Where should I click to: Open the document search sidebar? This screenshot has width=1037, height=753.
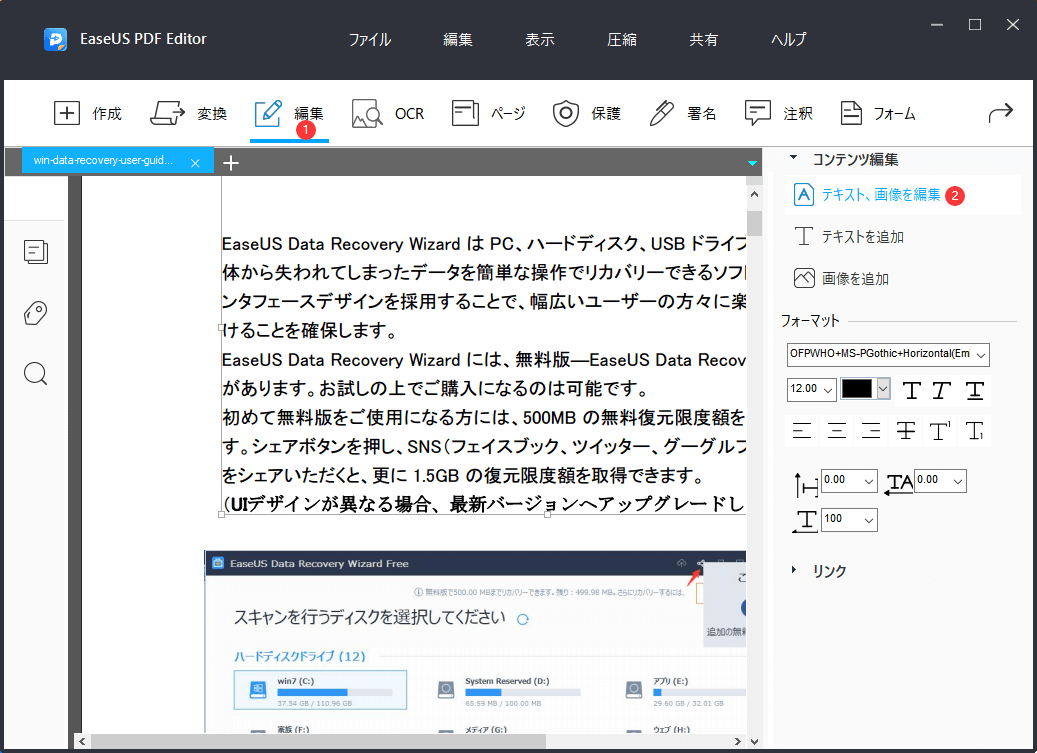pyautogui.click(x=35, y=373)
